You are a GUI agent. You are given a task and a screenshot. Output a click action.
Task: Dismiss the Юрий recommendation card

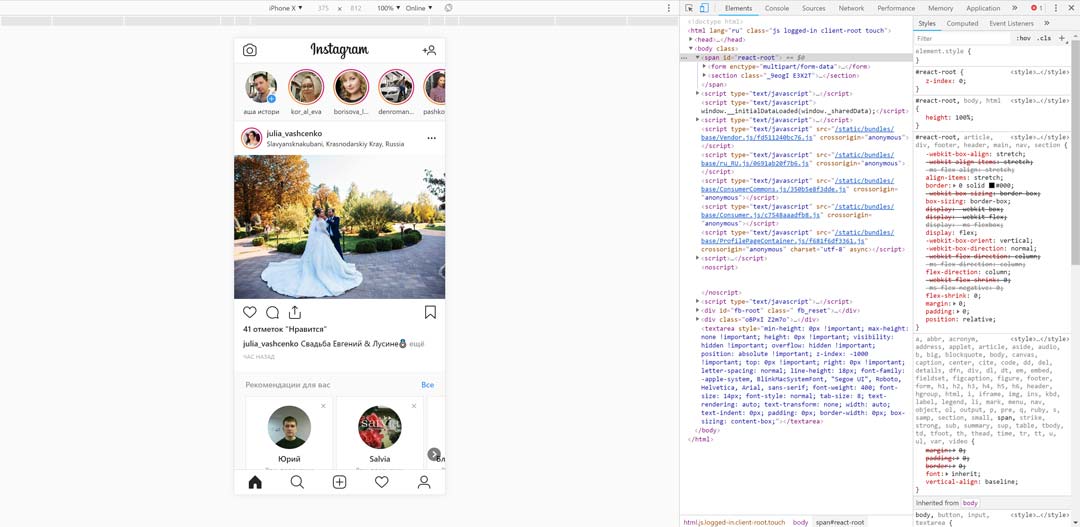(323, 406)
